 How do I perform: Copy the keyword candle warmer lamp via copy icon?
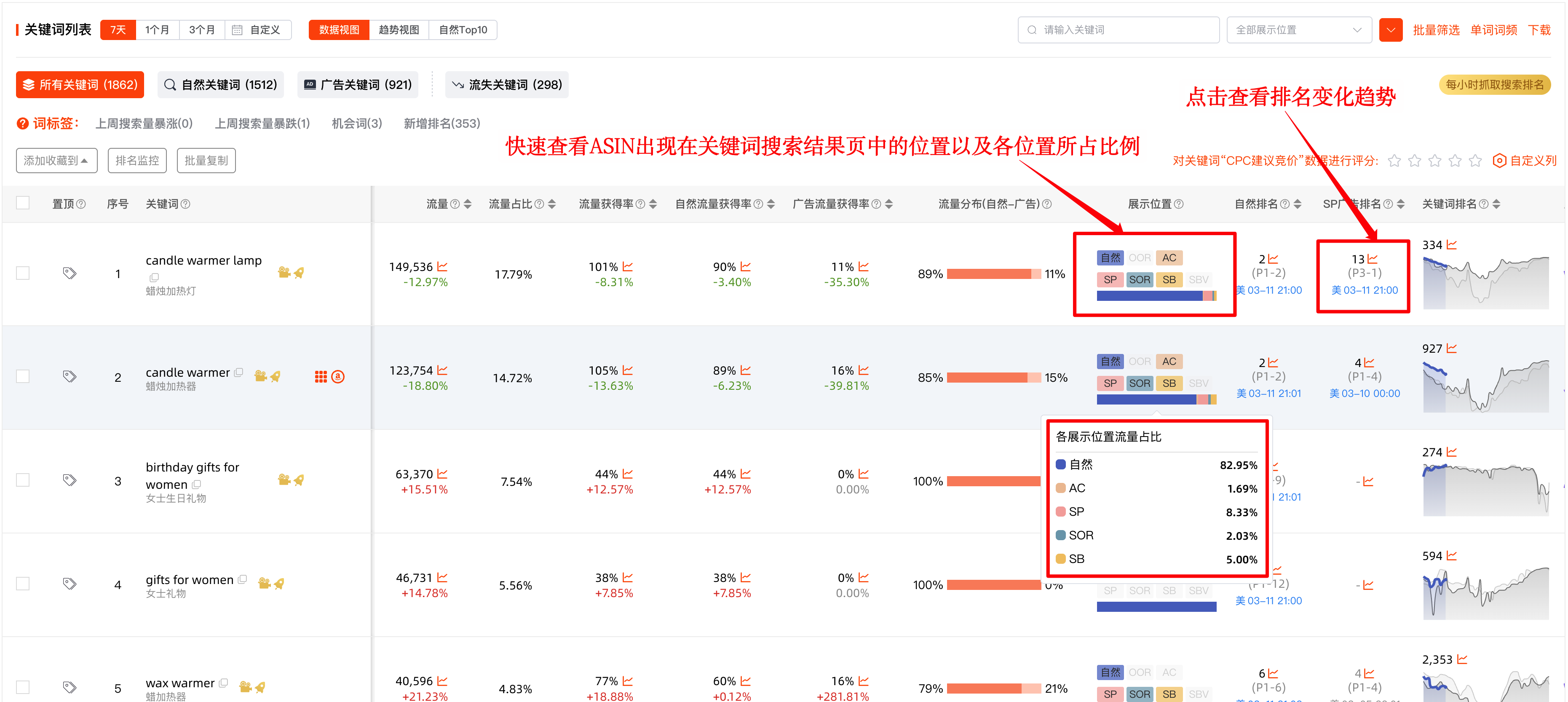pos(155,278)
